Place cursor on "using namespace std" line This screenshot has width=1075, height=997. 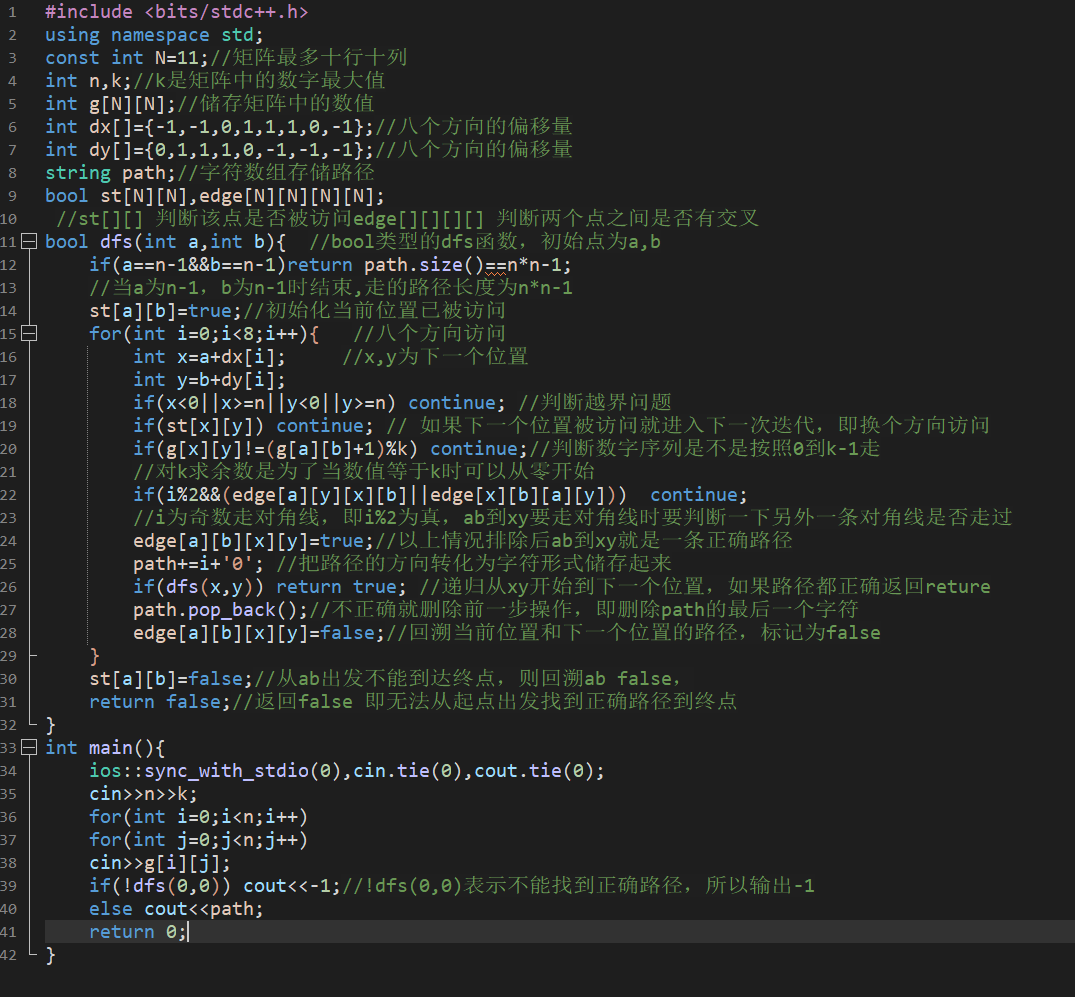tap(154, 35)
